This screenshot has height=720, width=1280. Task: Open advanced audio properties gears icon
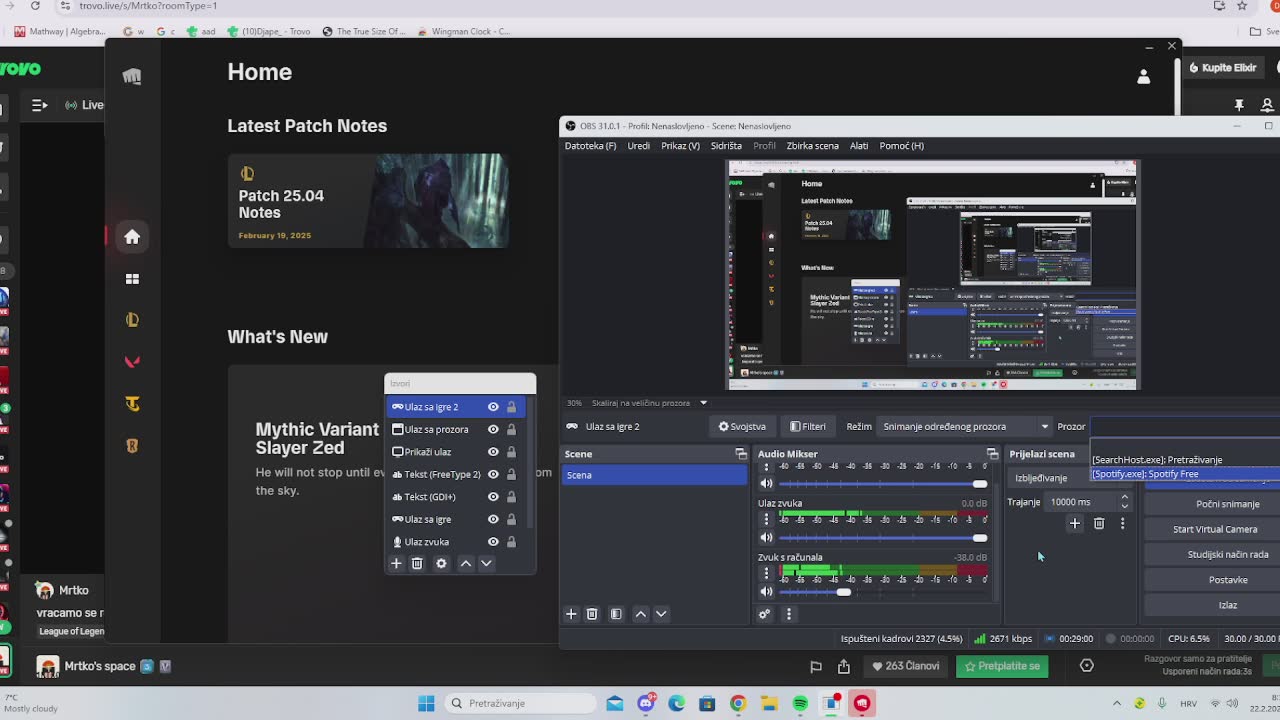[765, 614]
